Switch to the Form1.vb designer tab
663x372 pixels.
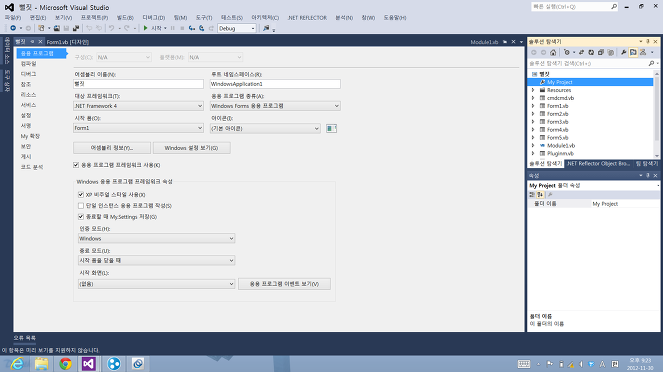click(68, 42)
